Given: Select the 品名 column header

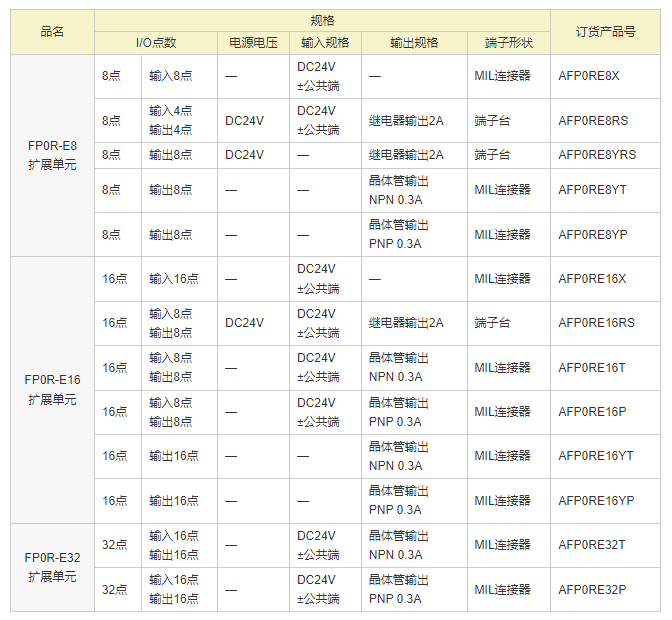Looking at the screenshot, I should pos(52,32).
